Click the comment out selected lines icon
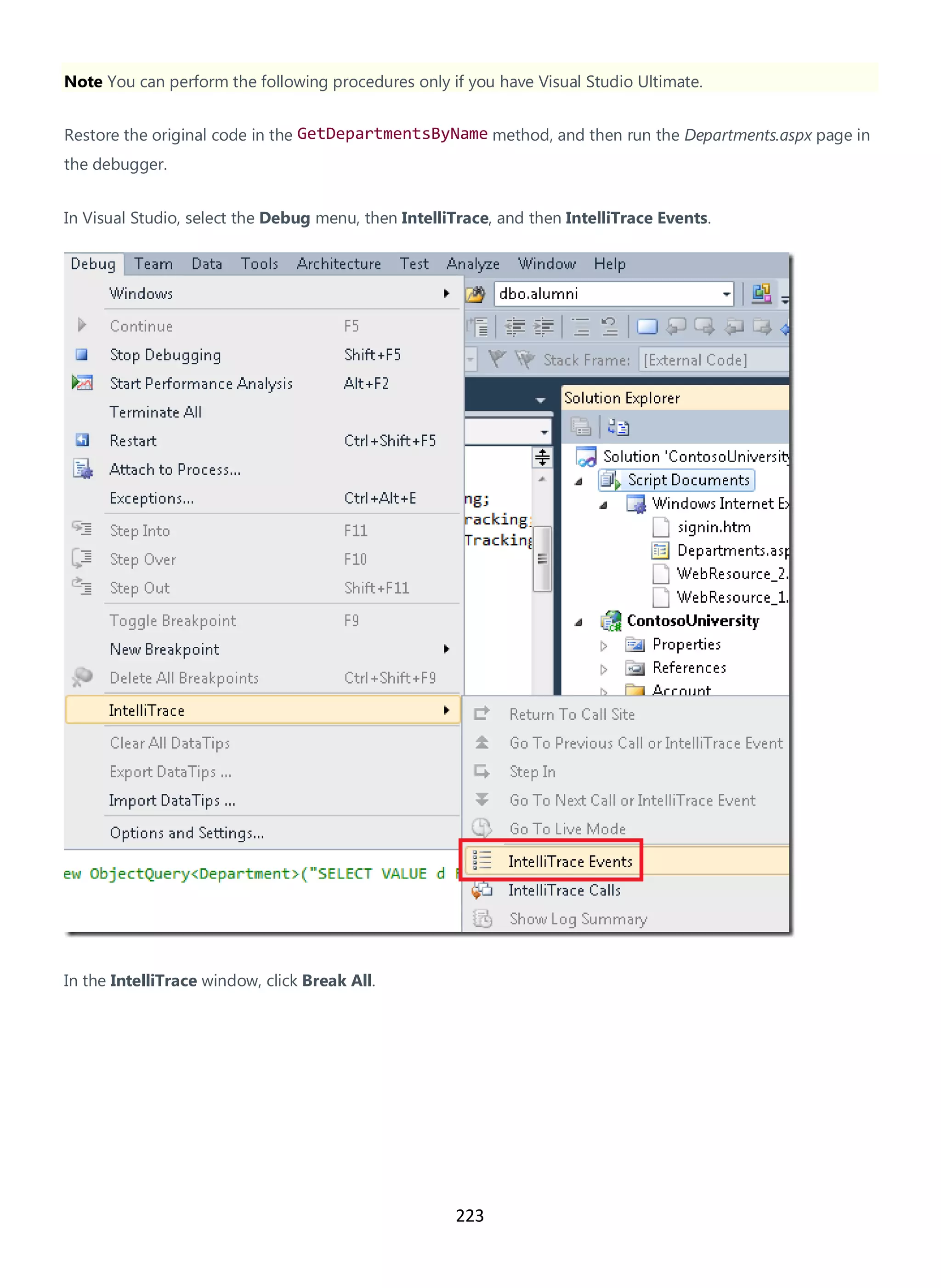The width and height of the screenshot is (941, 1288). tap(580, 326)
